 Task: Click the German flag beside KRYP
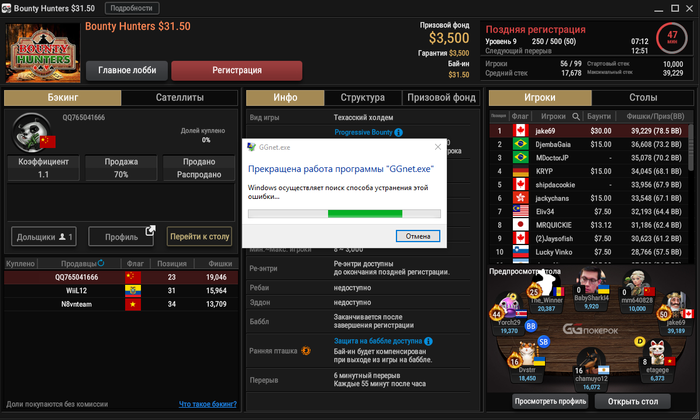tap(520, 171)
